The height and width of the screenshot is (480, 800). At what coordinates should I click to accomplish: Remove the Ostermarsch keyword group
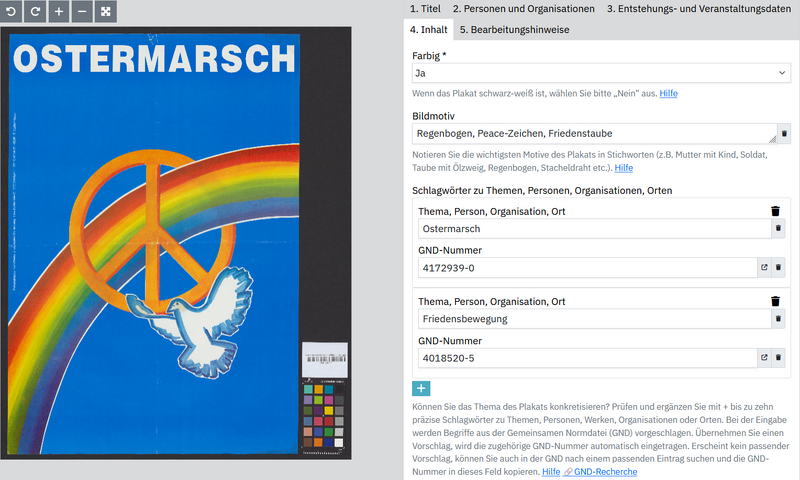pyautogui.click(x=776, y=211)
